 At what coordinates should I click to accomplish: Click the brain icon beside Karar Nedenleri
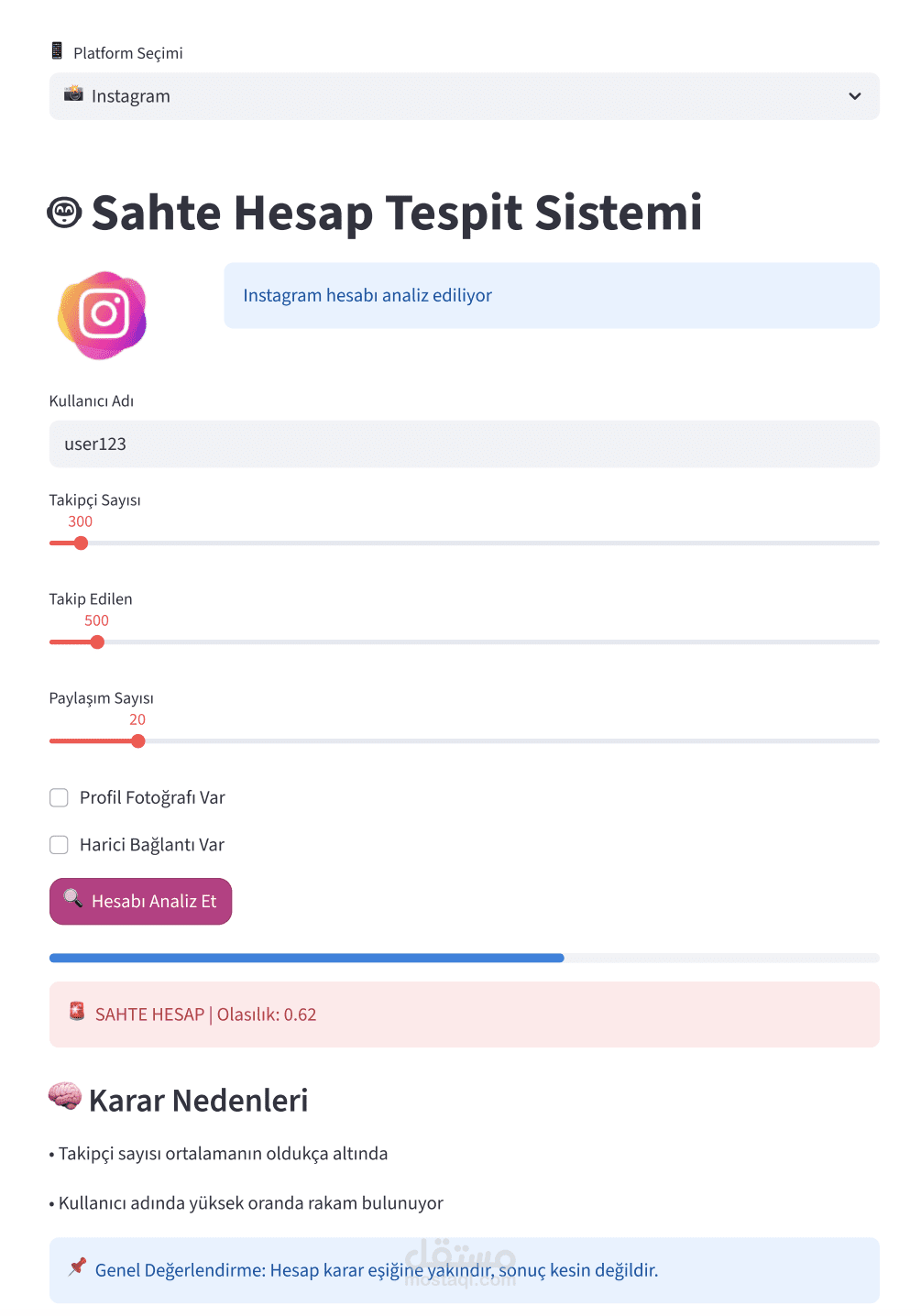coord(65,1096)
